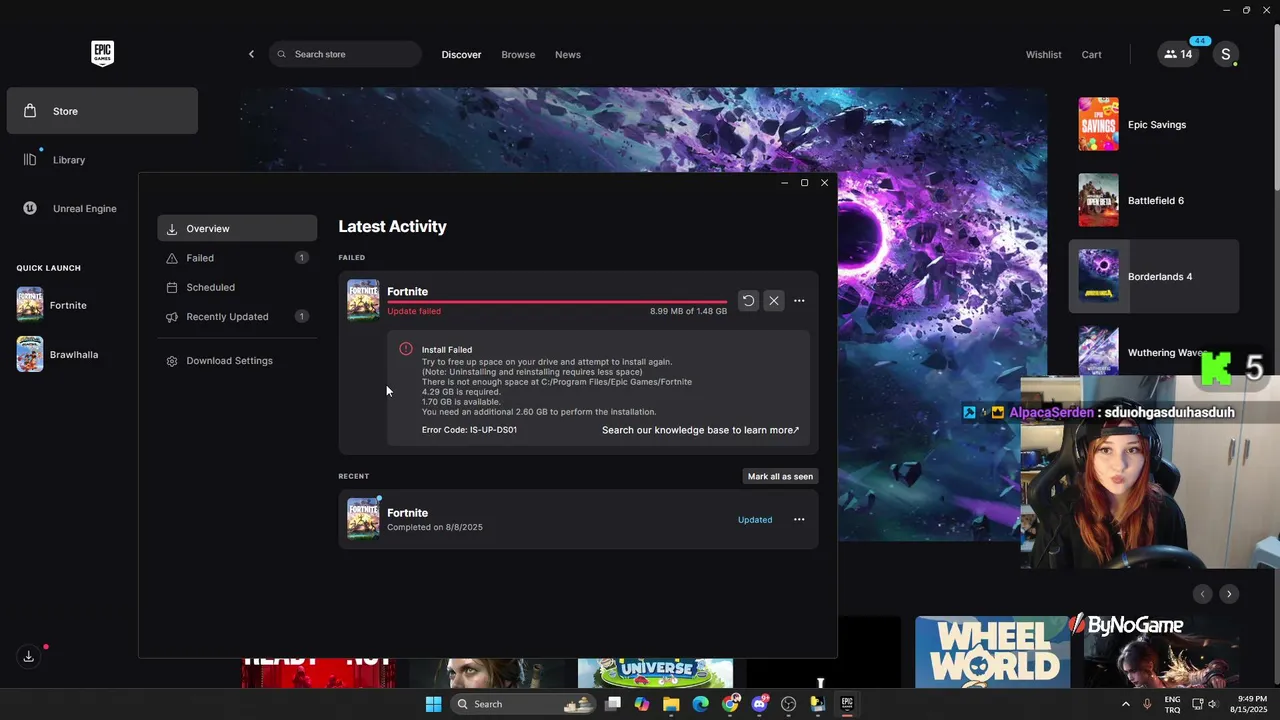Open the downloads icon at the sidebar bottom

[29, 656]
